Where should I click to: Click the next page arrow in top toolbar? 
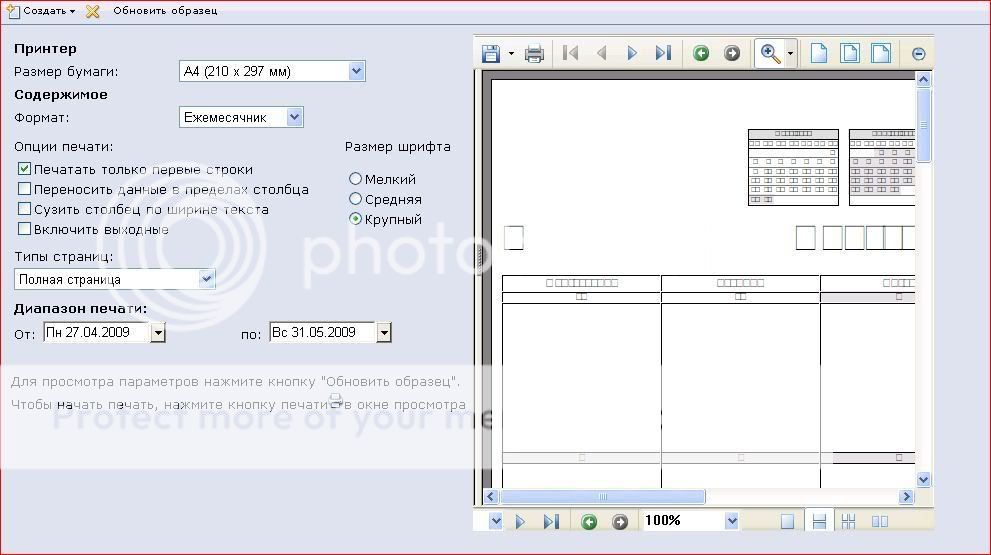pyautogui.click(x=632, y=54)
